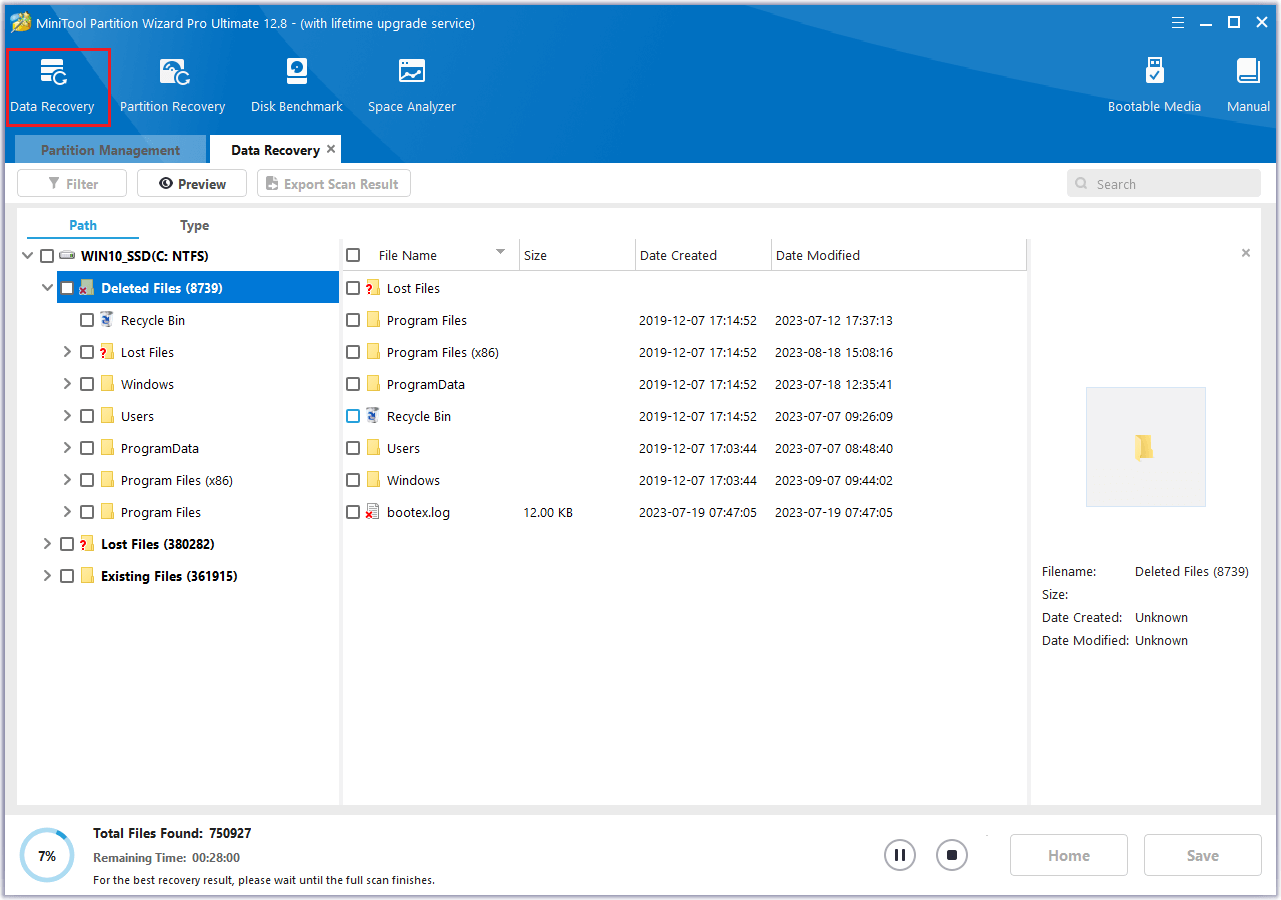Sort by Date Created column
Image resolution: width=1281 pixels, height=900 pixels.
pos(703,255)
